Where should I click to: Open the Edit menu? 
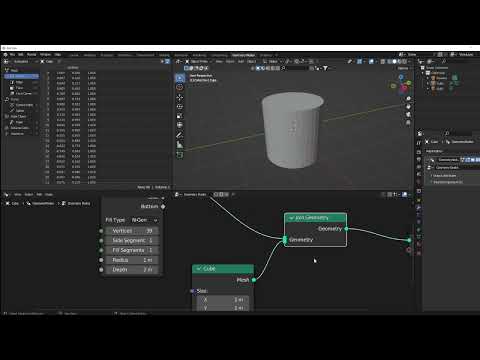pyautogui.click(x=21, y=55)
